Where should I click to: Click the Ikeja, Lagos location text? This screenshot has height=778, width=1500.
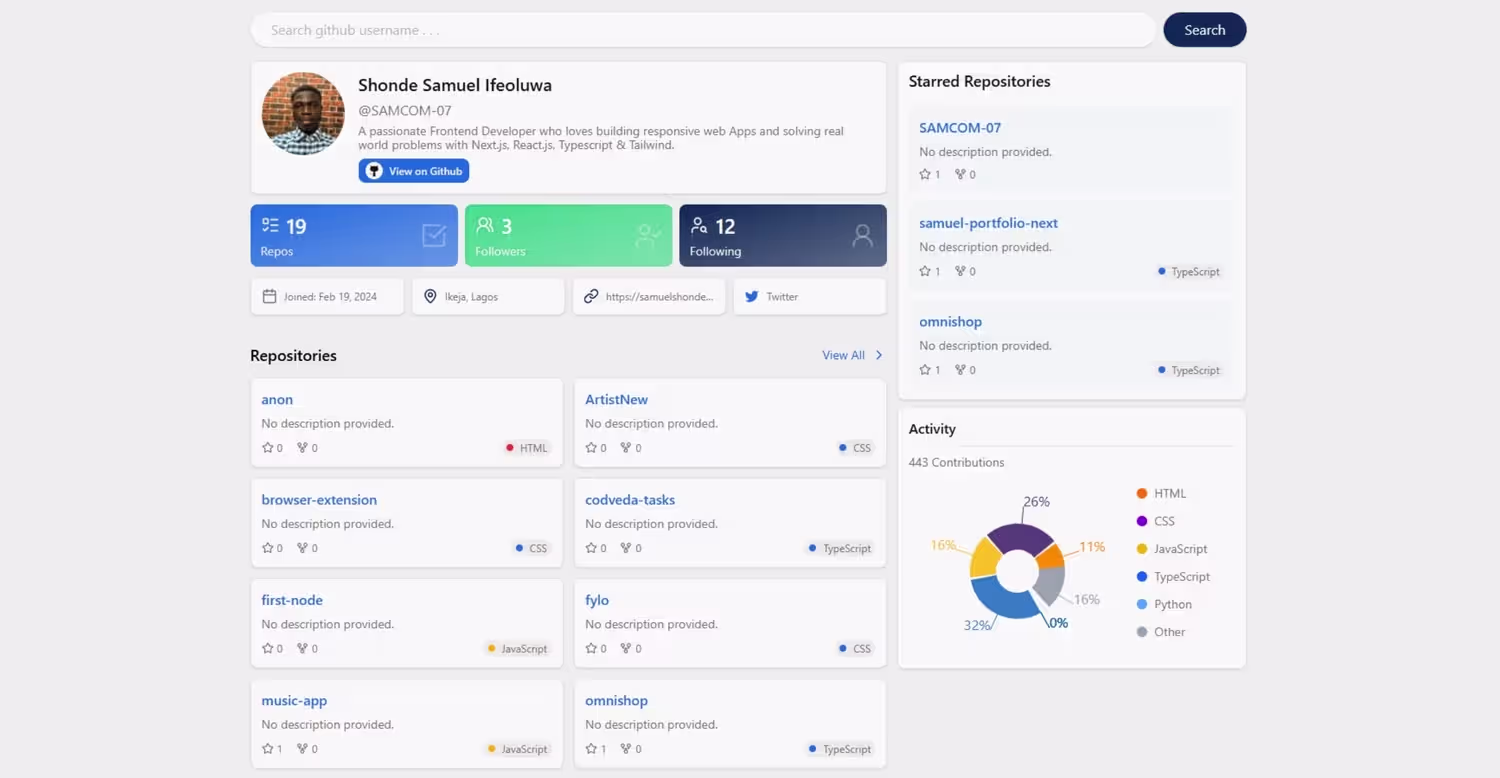click(471, 297)
